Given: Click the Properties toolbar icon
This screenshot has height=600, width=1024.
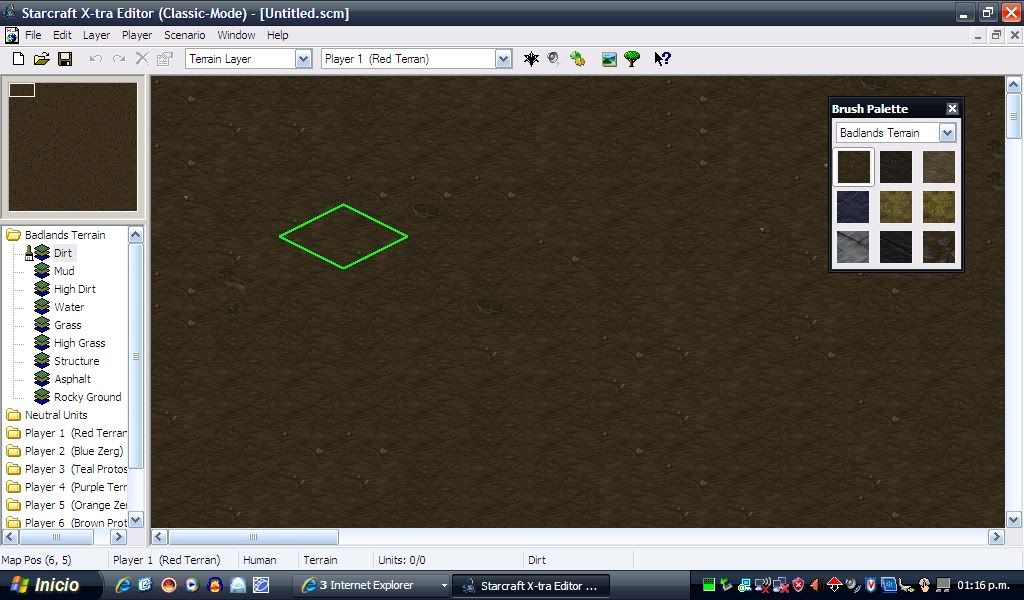Looking at the screenshot, I should tap(165, 59).
